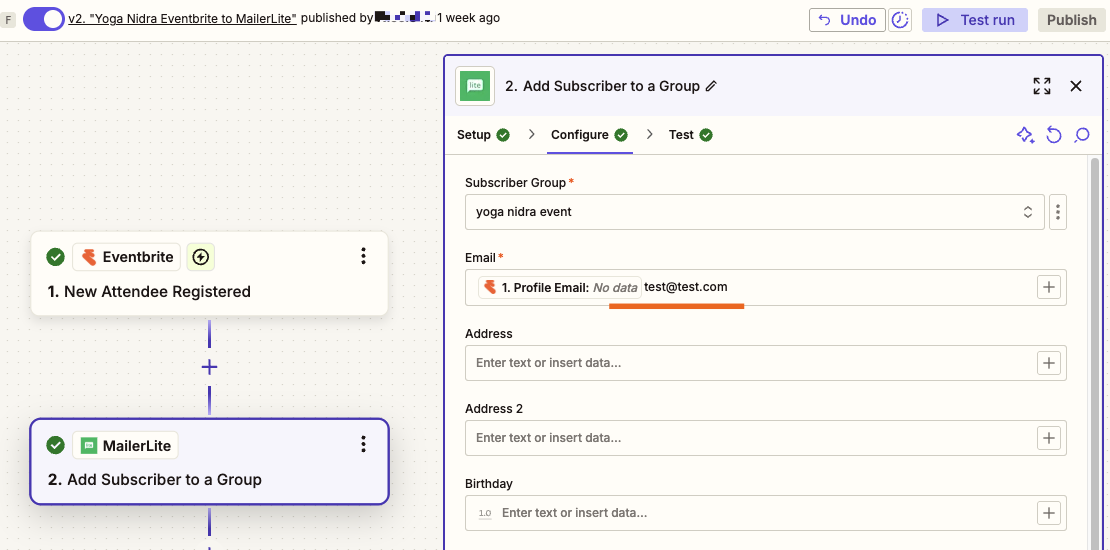Click the Publish button
The height and width of the screenshot is (550, 1110).
tap(1072, 20)
